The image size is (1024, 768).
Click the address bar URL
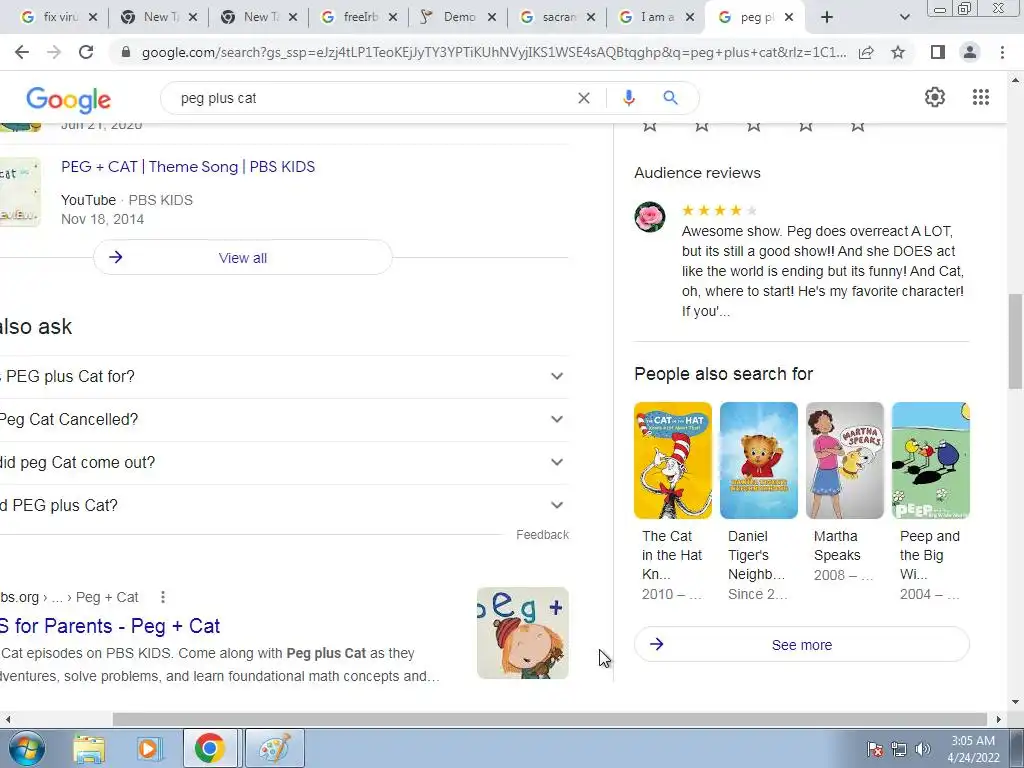(494, 52)
